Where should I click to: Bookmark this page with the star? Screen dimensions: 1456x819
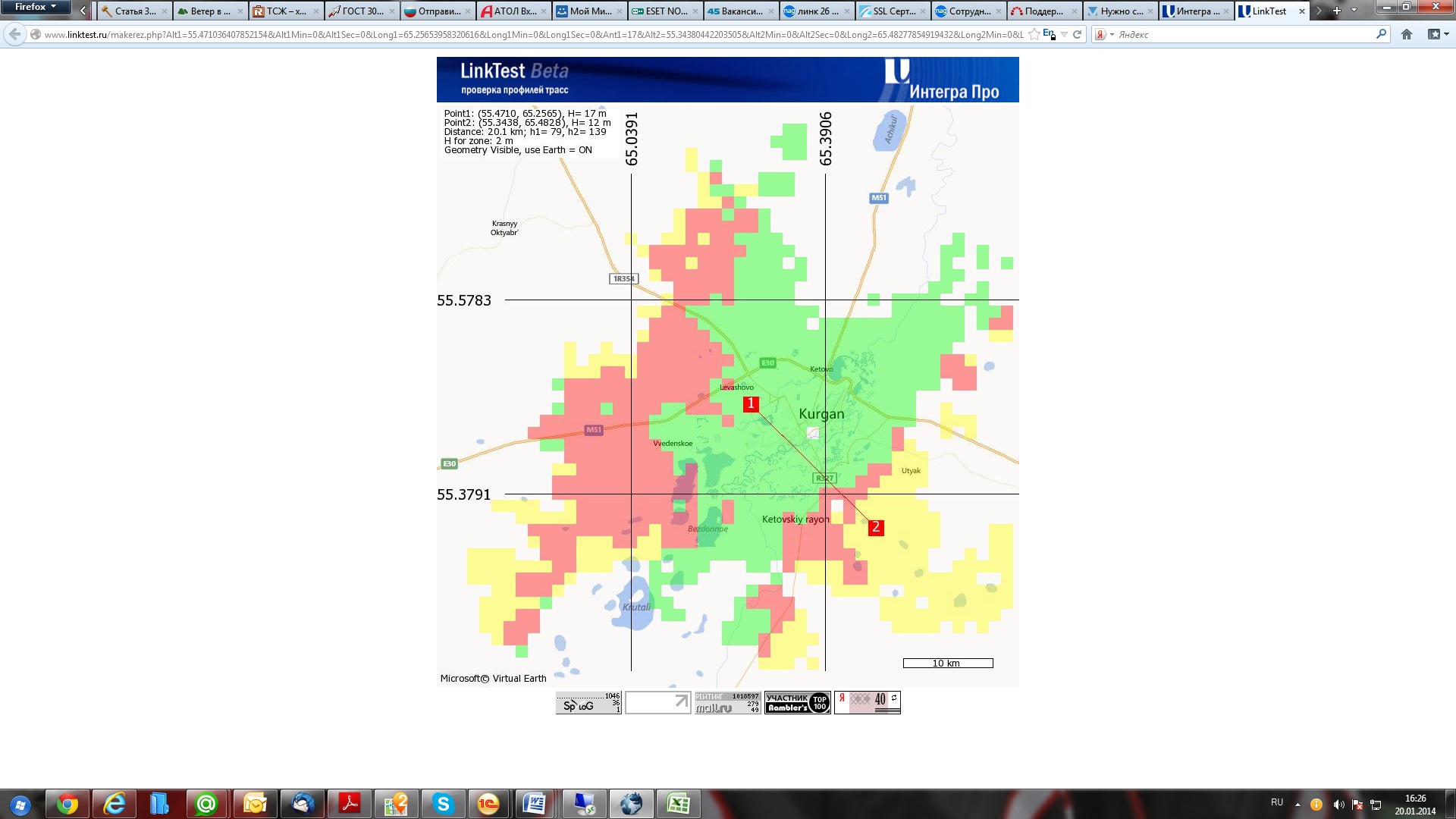click(x=1034, y=34)
